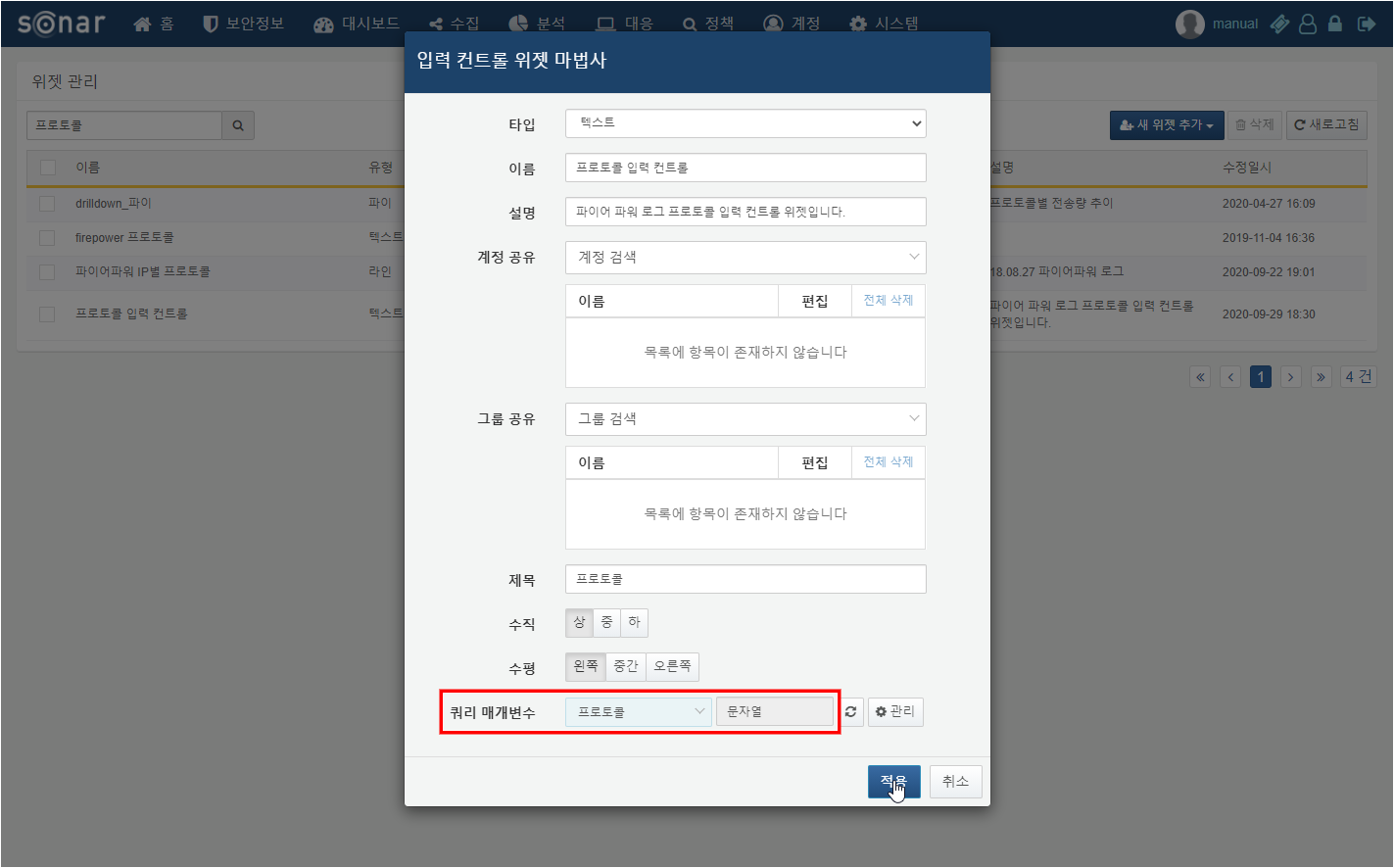
Task: Click 전체 삭제 in 계정 공유 list
Action: 888,301
